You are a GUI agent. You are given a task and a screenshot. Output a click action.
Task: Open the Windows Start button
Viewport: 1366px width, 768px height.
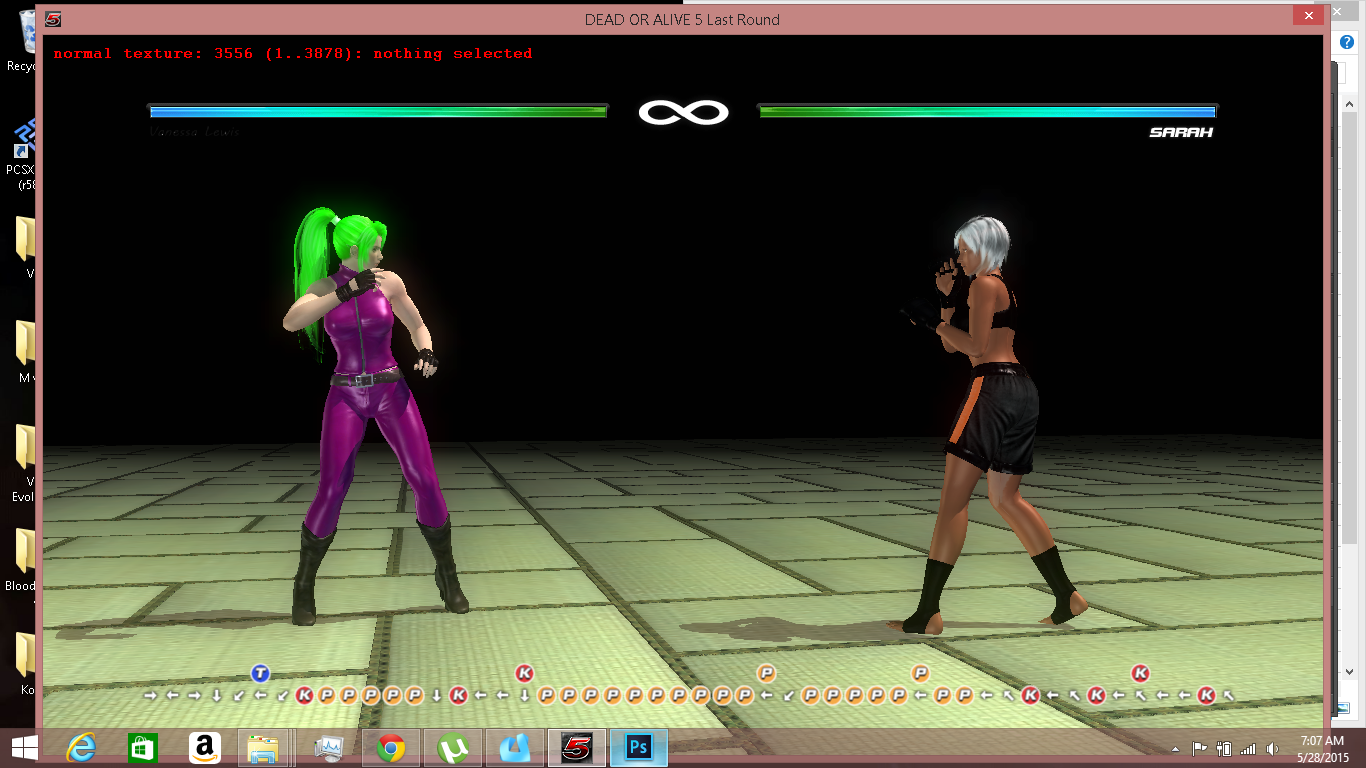click(x=24, y=748)
